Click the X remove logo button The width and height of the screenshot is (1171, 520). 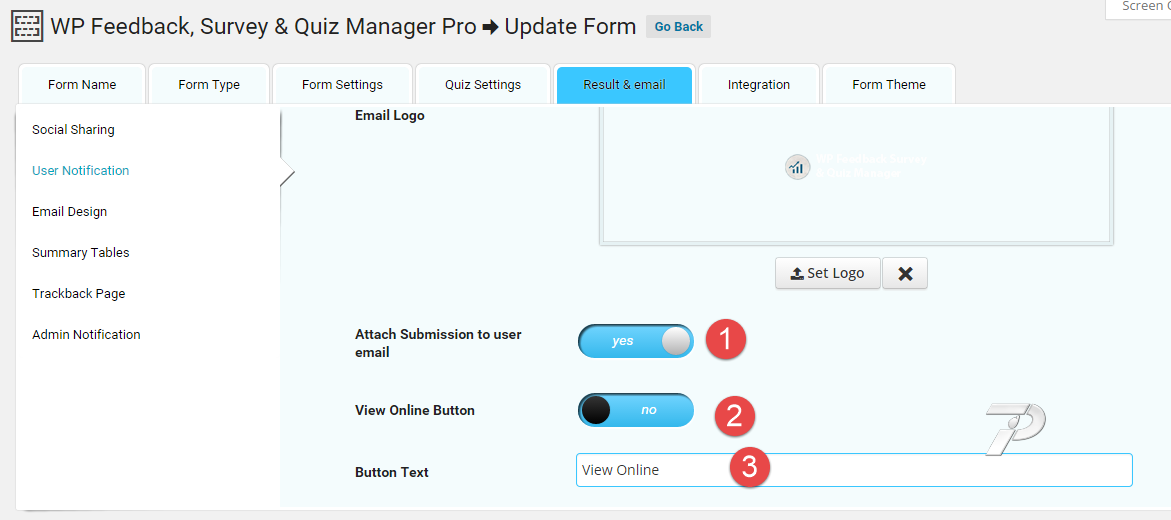905,274
